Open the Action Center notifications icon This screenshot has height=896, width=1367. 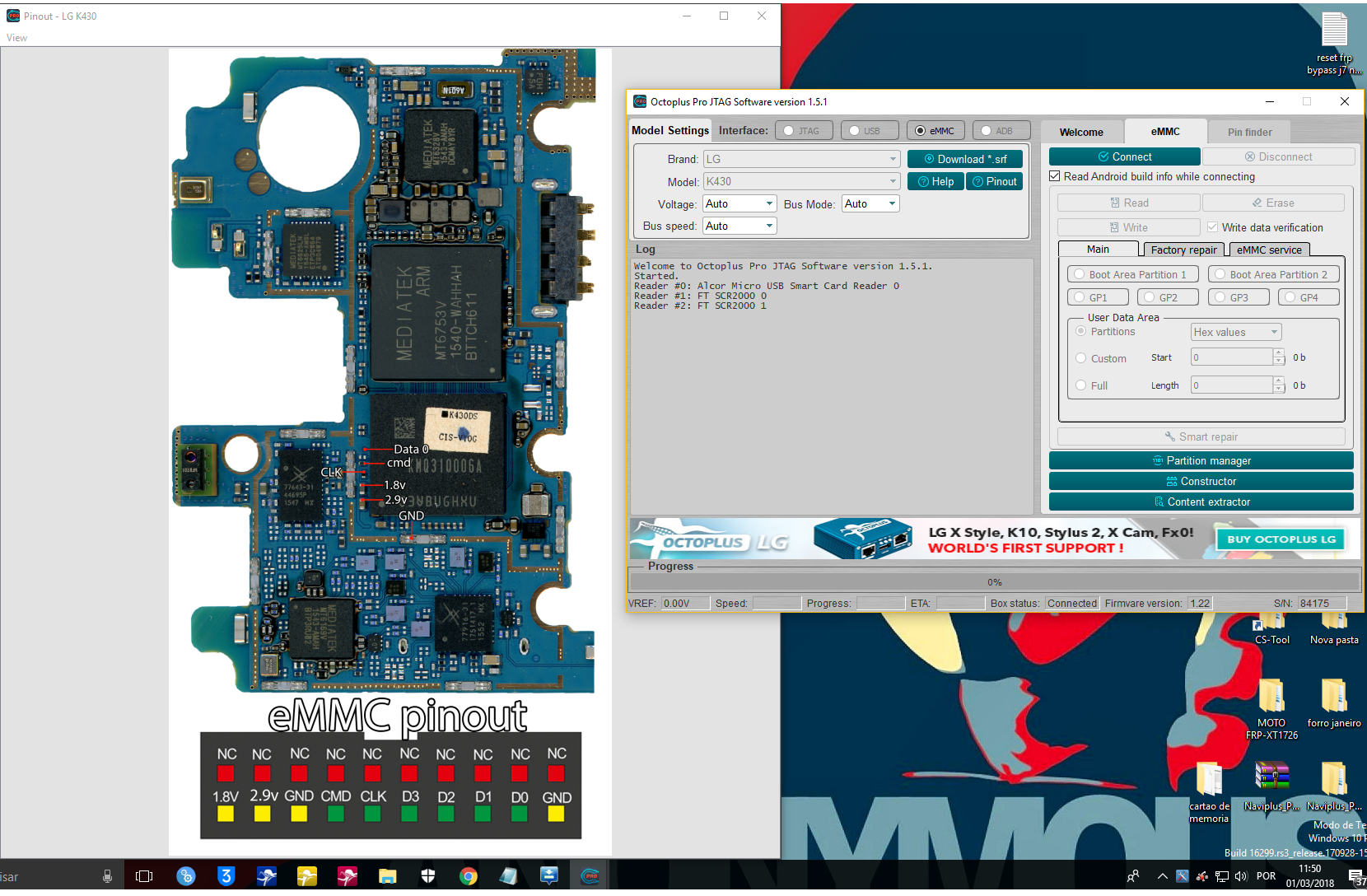click(x=1356, y=876)
